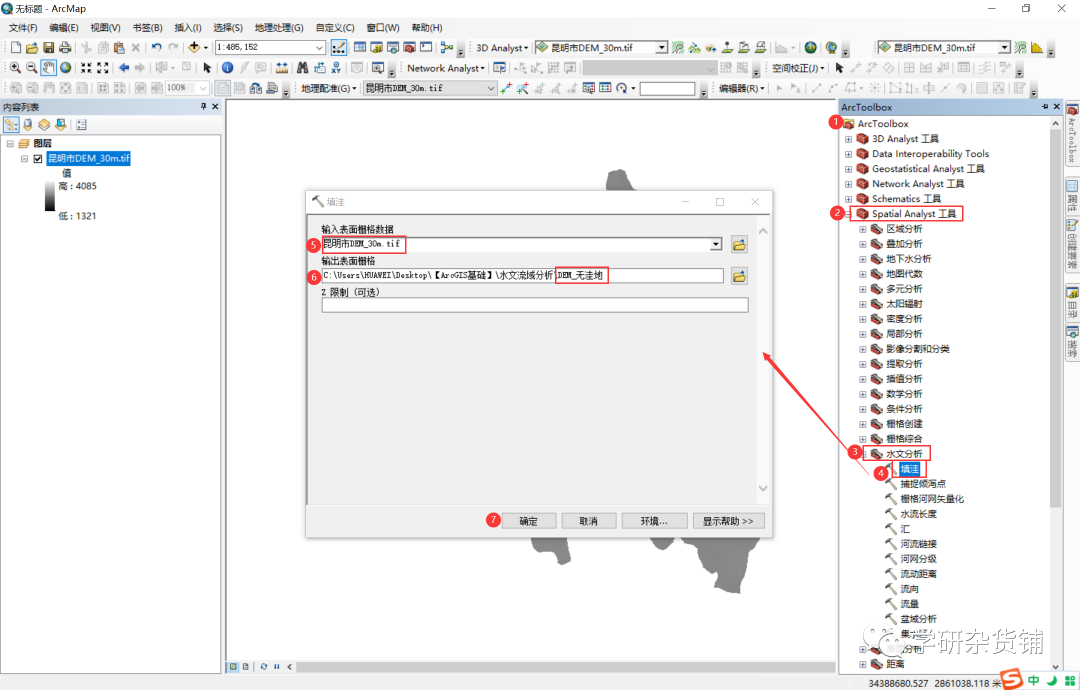Open the 文件(F) menu

tap(23, 28)
